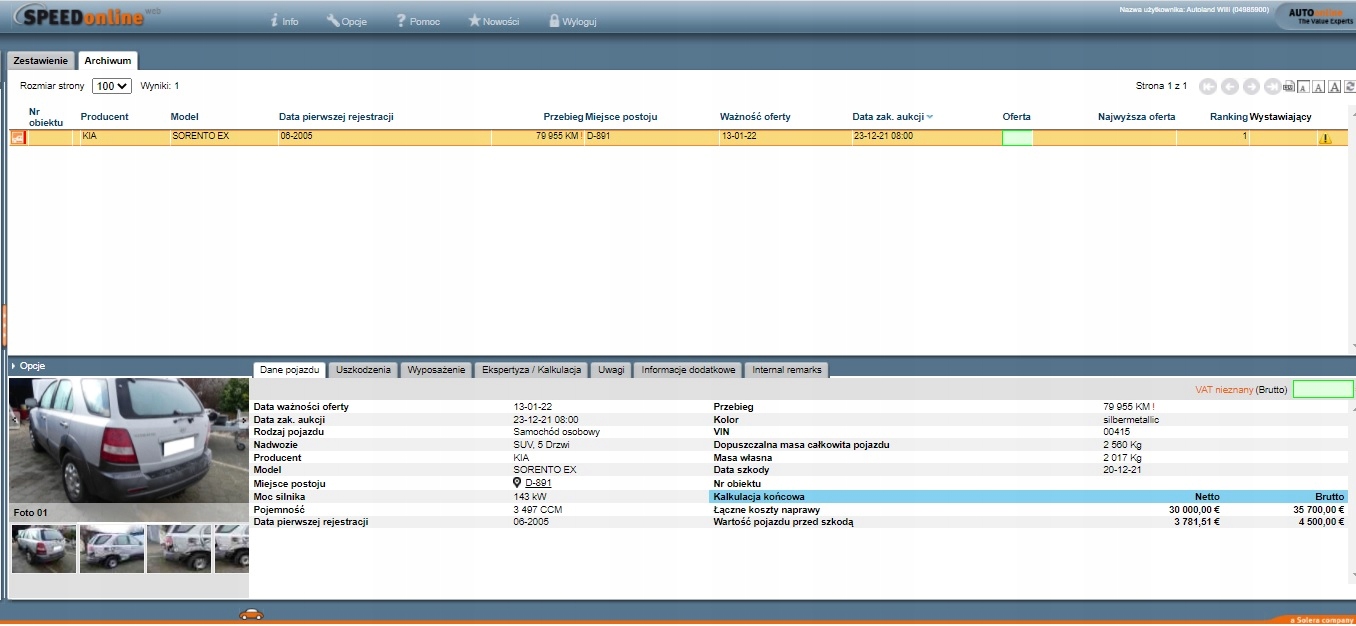Open the Rozmiar strony dropdown

click(112, 87)
